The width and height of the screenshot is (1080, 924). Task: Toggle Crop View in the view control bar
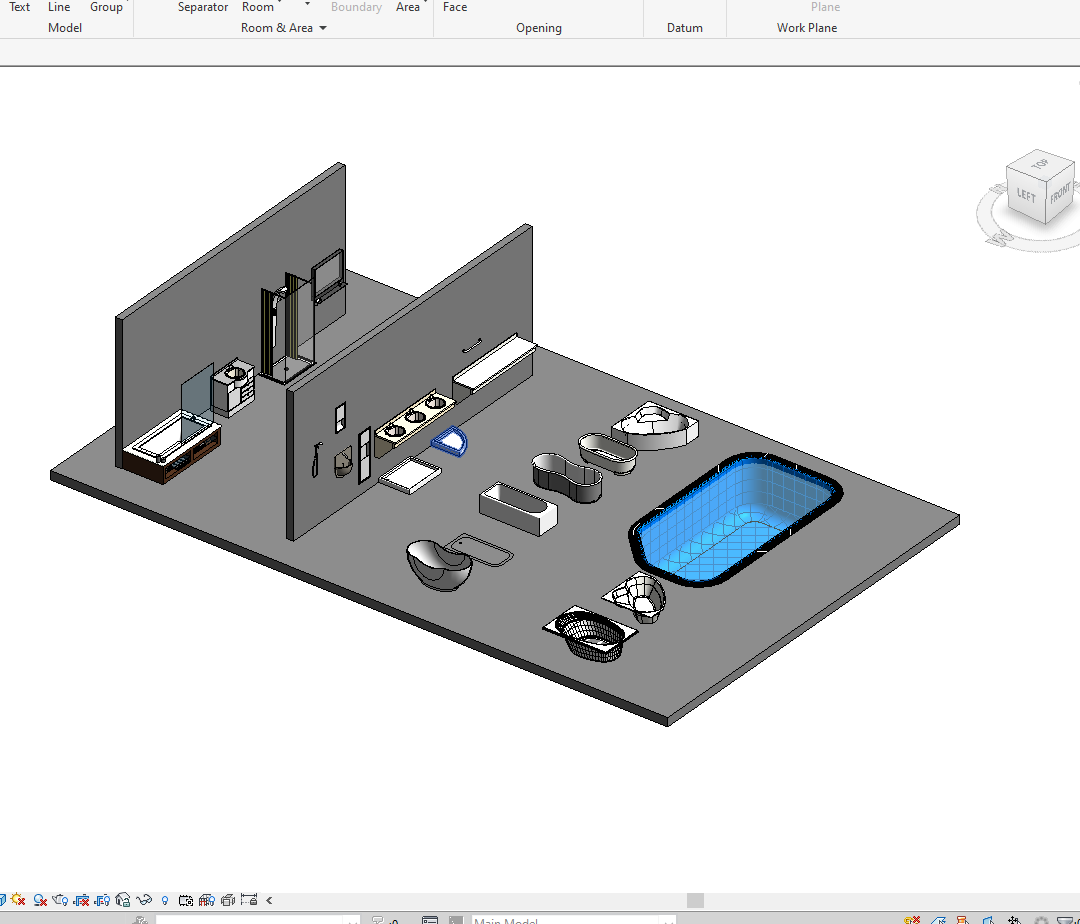[x=81, y=900]
